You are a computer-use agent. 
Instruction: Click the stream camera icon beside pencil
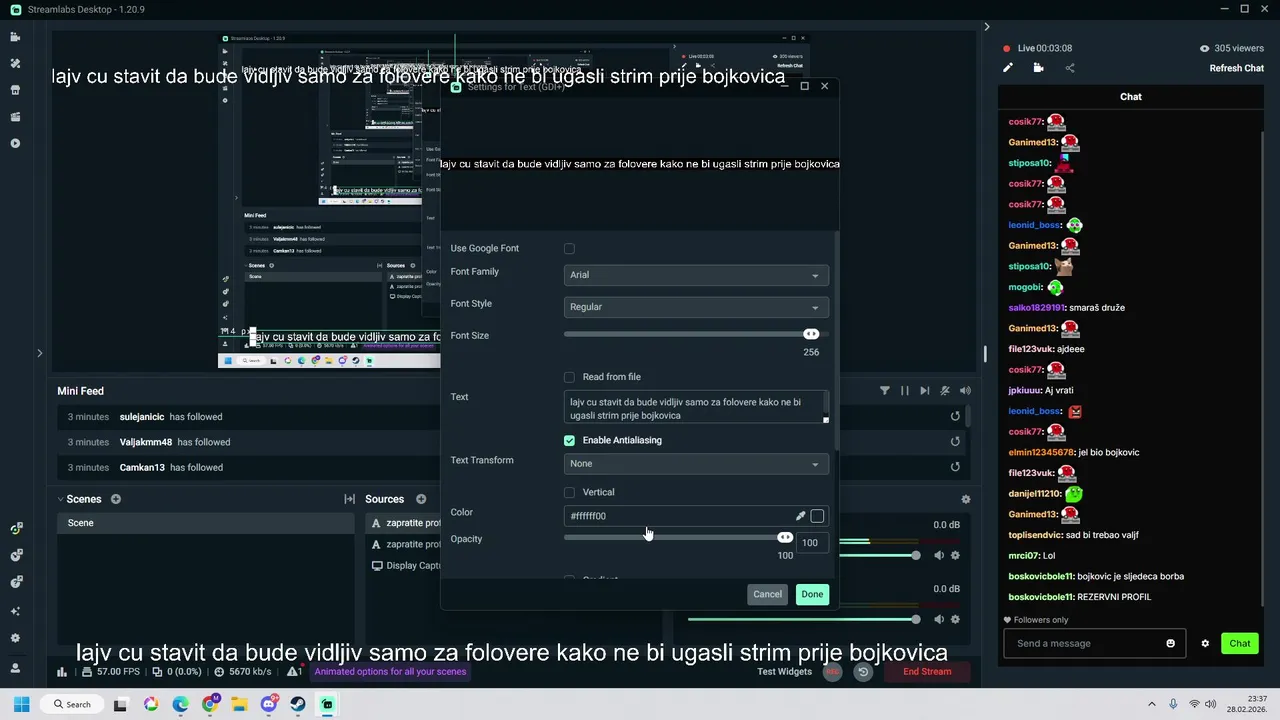(1039, 68)
